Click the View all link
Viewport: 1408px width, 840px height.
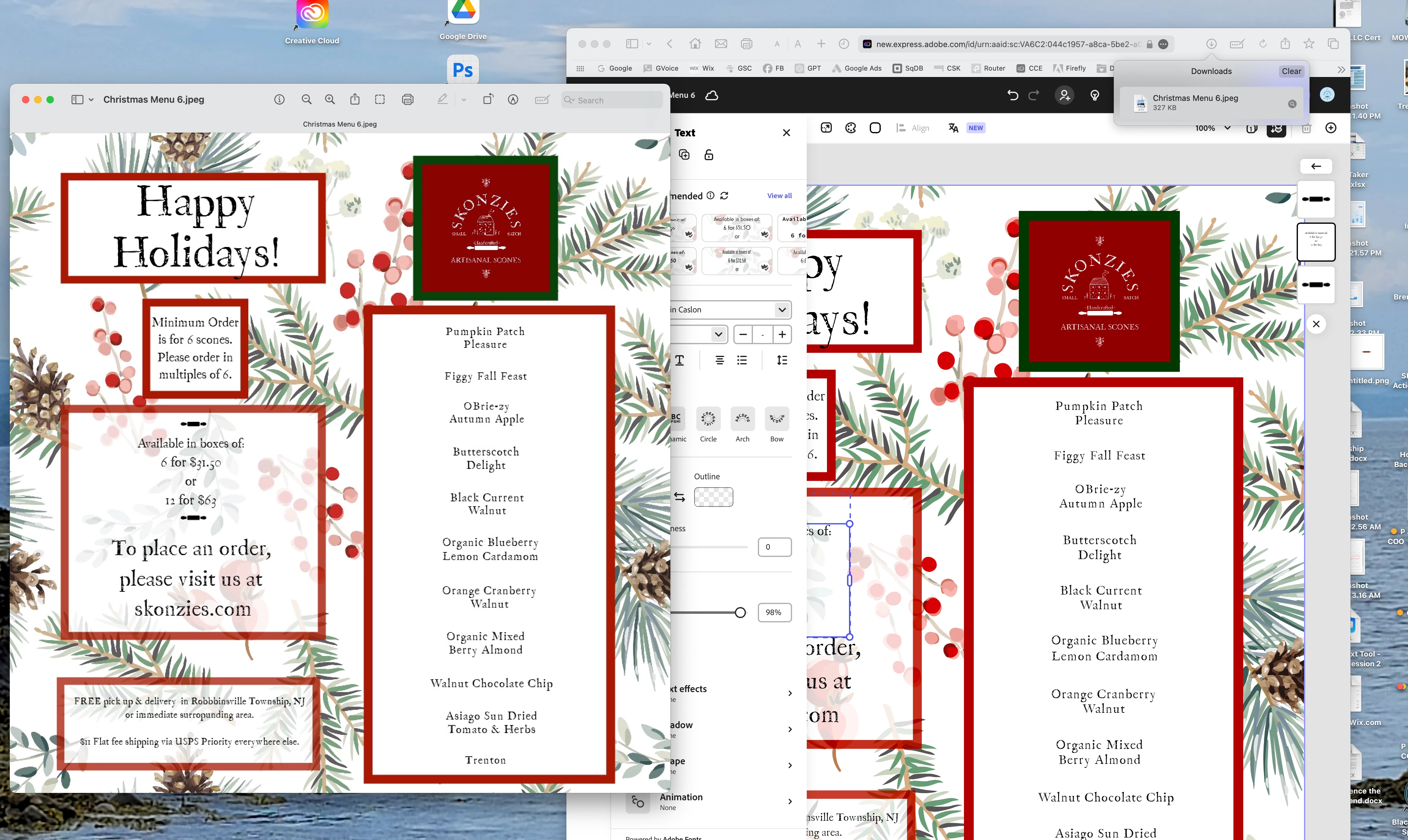tap(779, 196)
